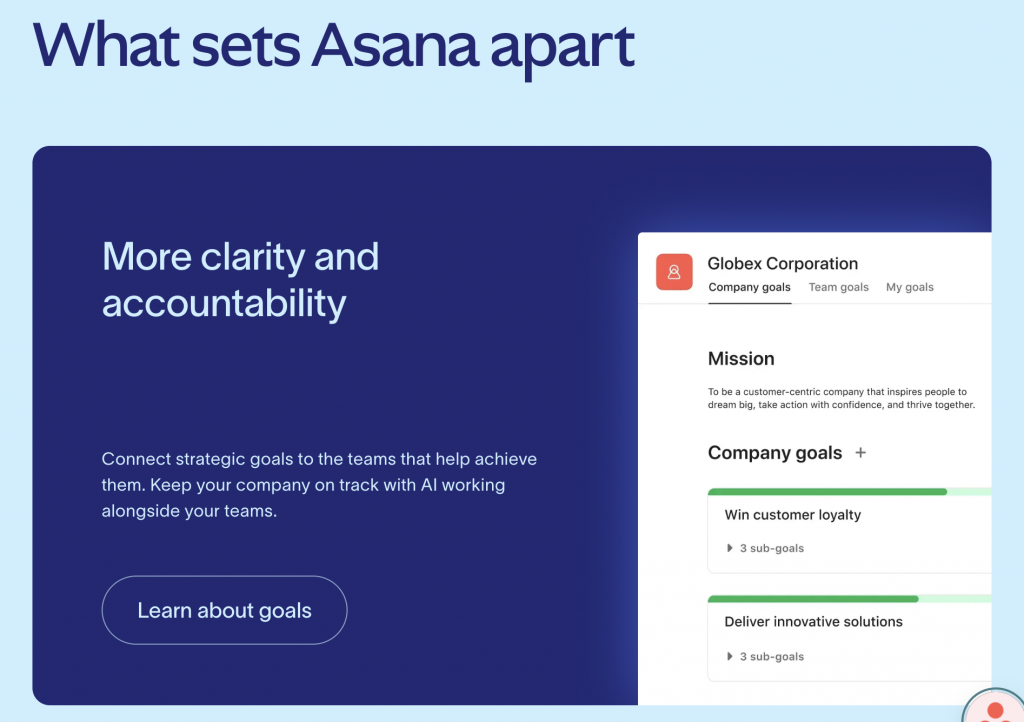The image size is (1024, 722).
Task: Open the Win customer loyalty goal
Action: [x=792, y=514]
